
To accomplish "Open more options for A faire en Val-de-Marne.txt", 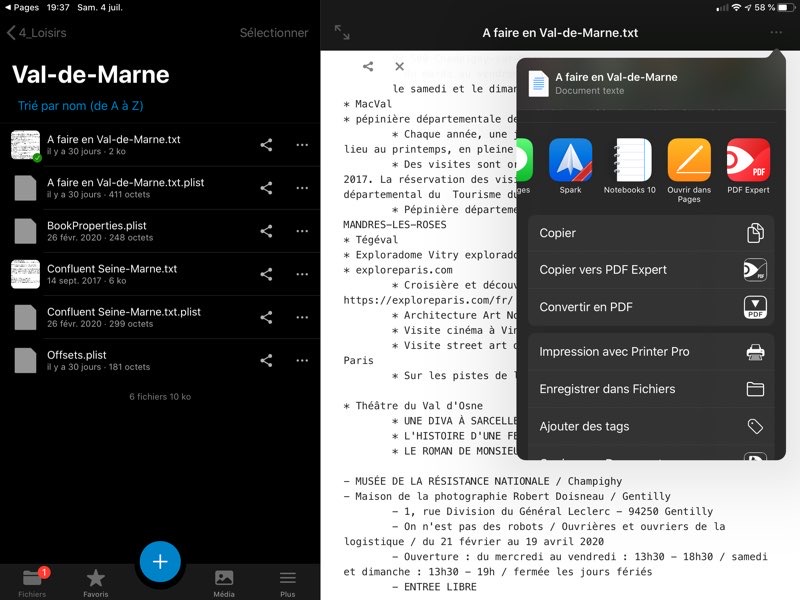I will [302, 145].
